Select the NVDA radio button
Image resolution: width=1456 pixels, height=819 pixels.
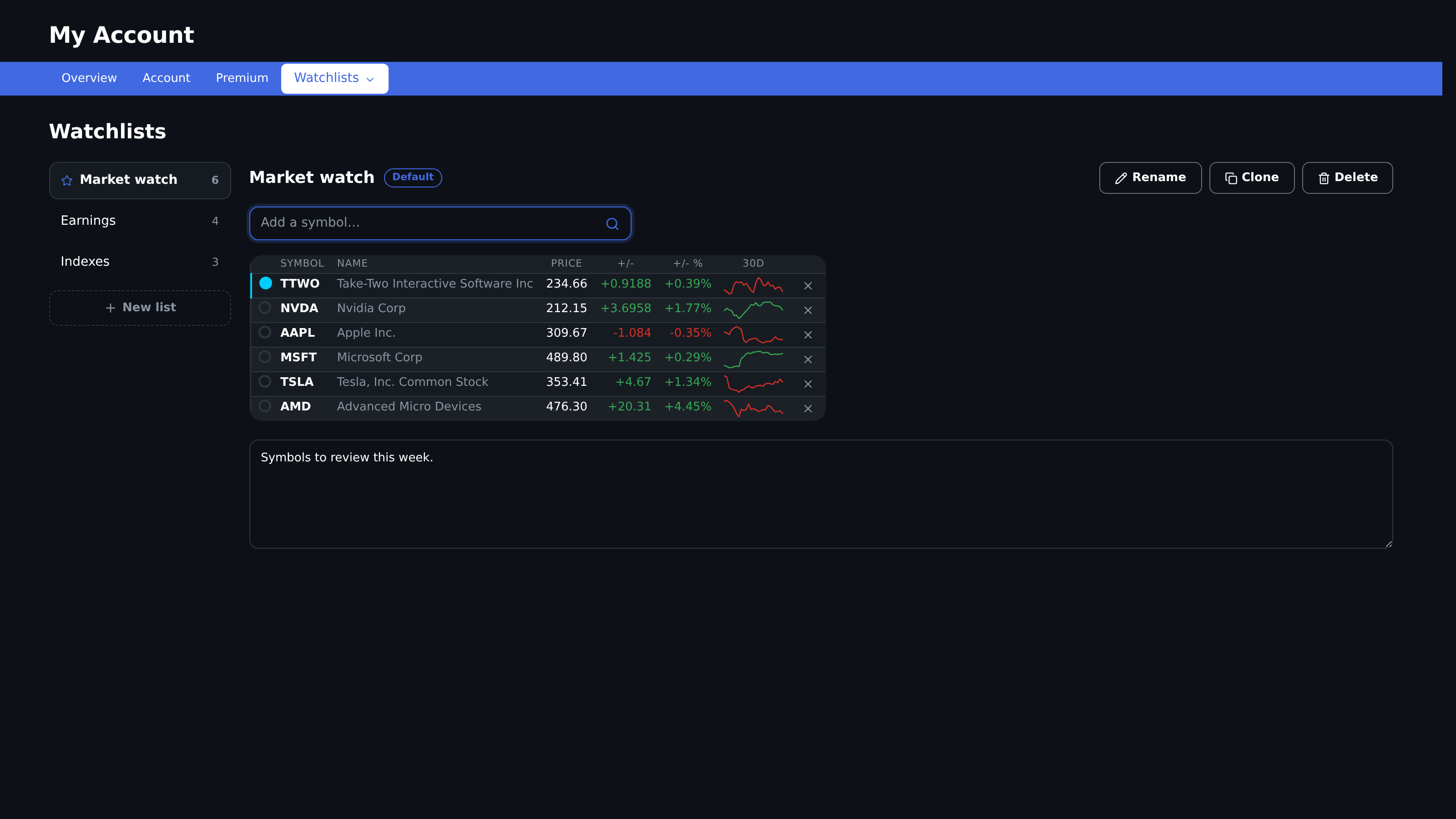click(x=264, y=308)
